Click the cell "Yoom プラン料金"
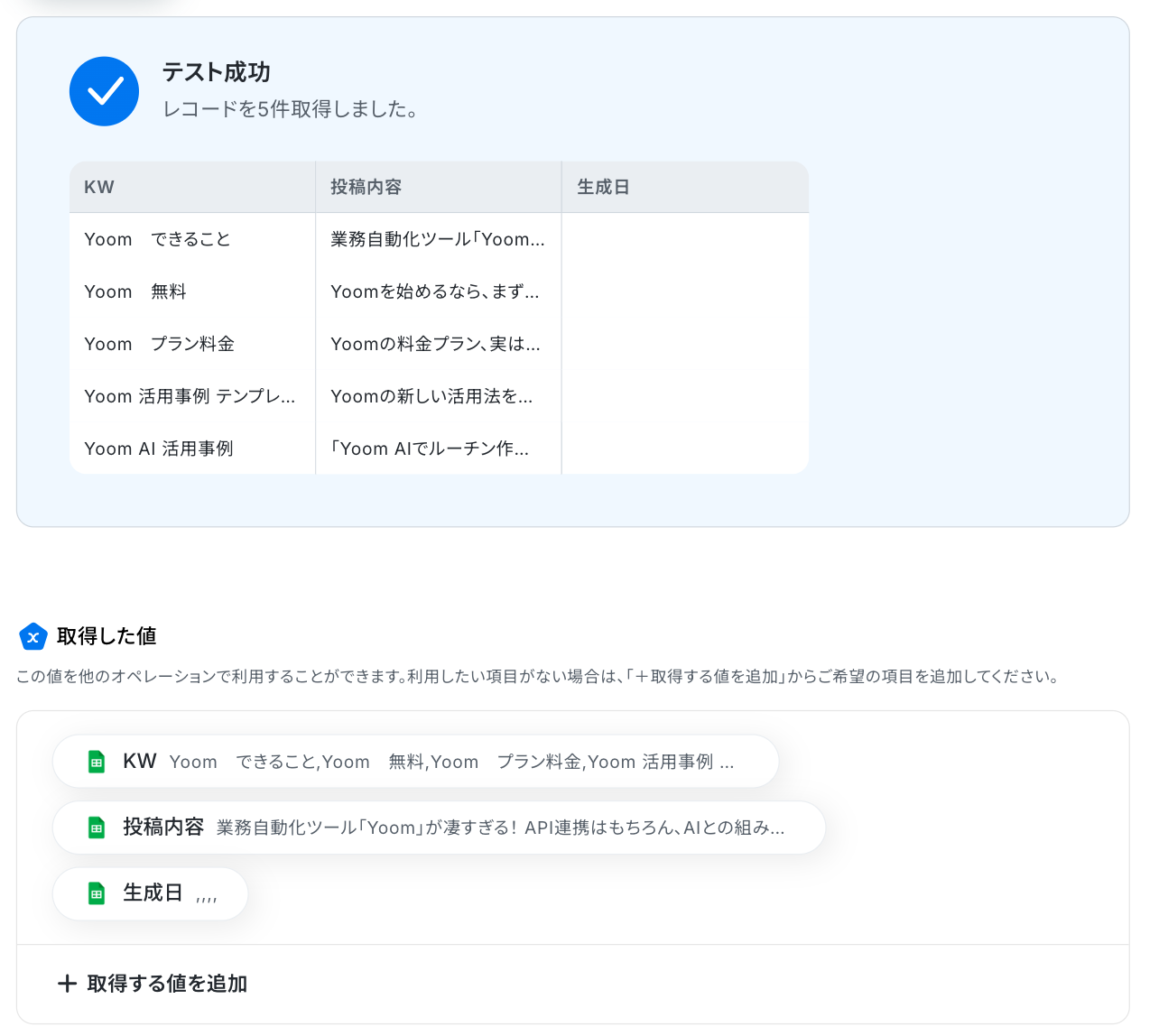The width and height of the screenshot is (1159, 1036). tap(192, 344)
